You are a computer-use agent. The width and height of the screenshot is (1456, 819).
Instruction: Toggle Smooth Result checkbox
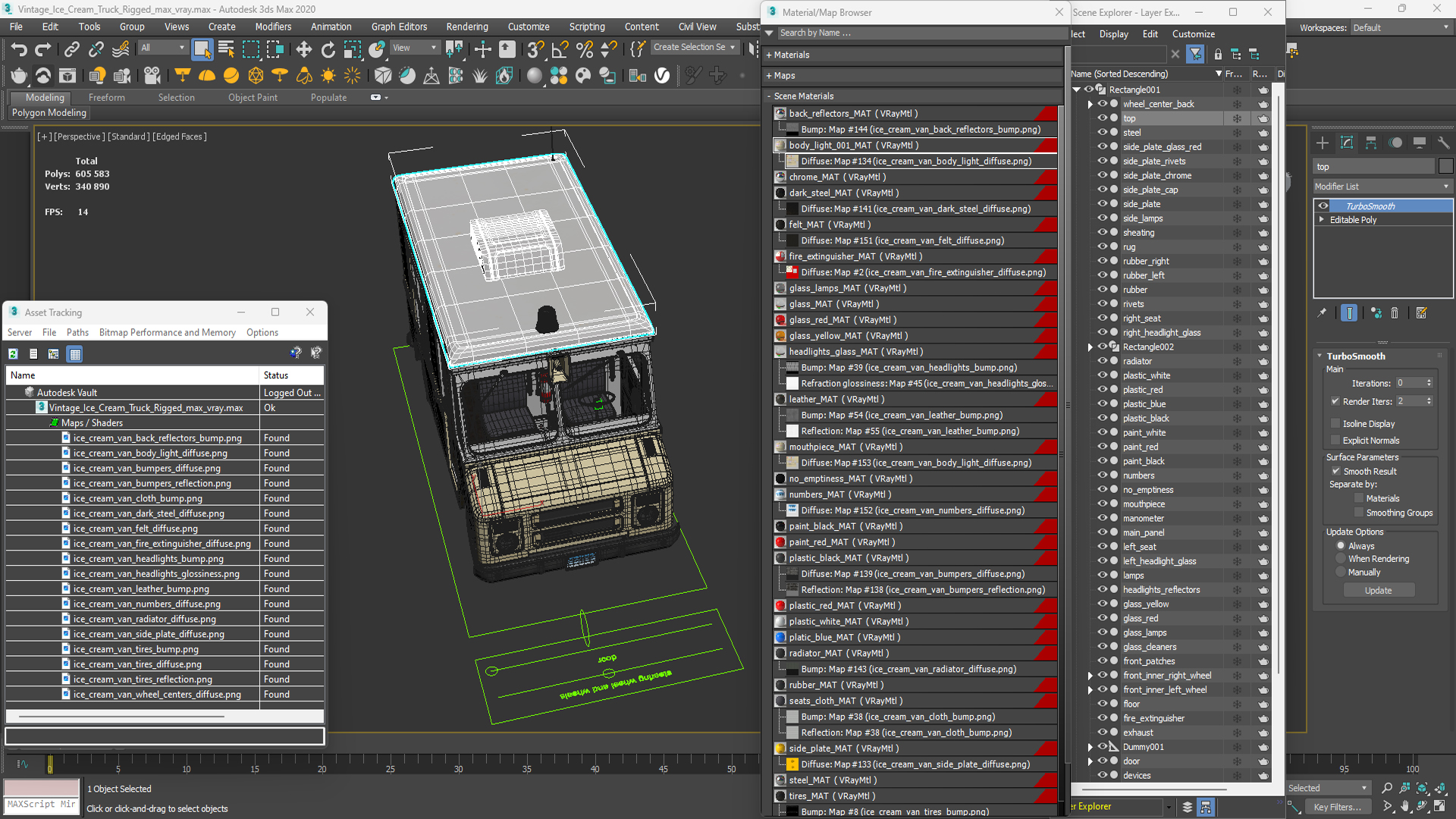(x=1335, y=471)
